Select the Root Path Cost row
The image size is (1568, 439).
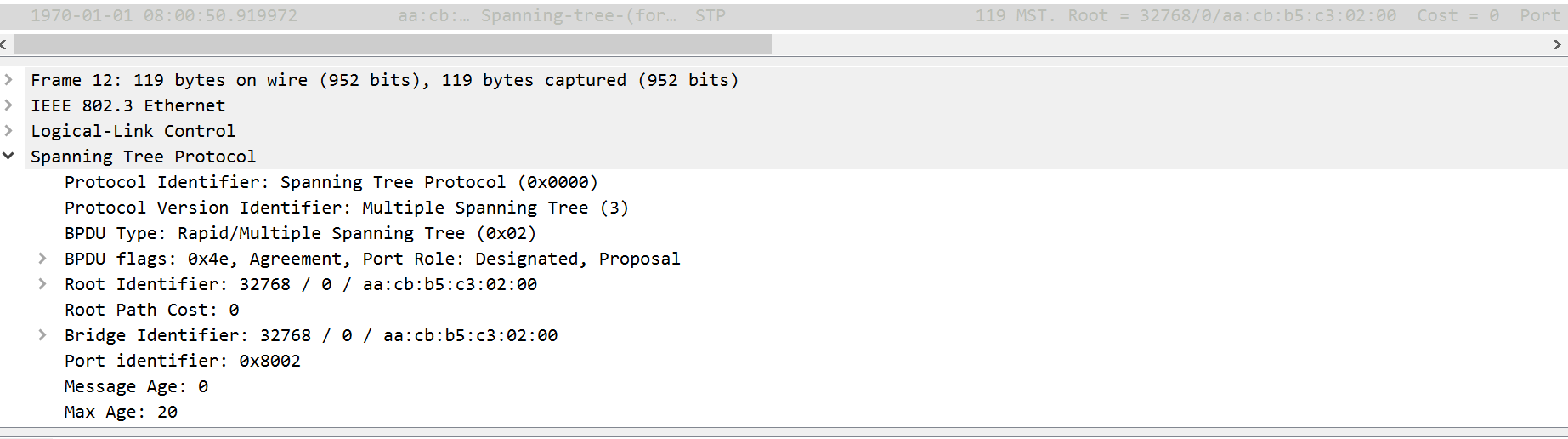(x=151, y=310)
